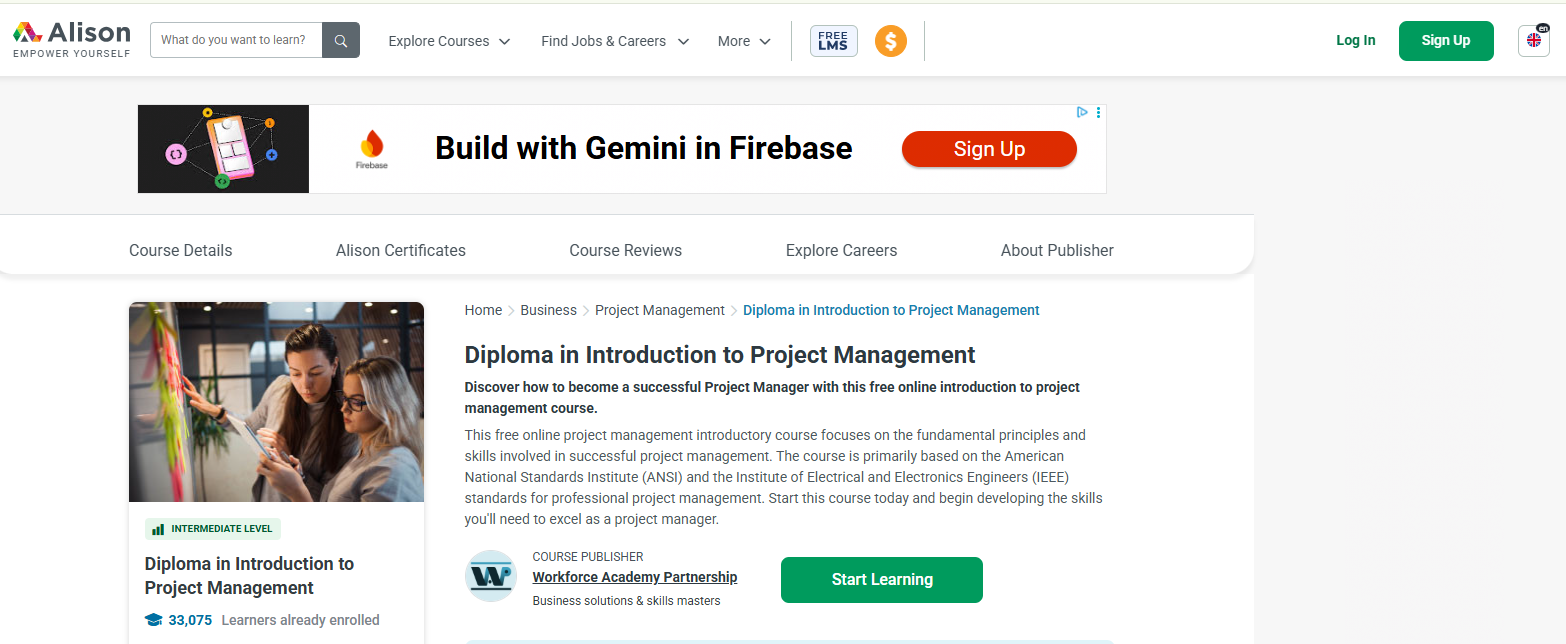Screen dimensions: 1566x644
Task: Click the yellow dollar coin icon
Action: coord(890,41)
